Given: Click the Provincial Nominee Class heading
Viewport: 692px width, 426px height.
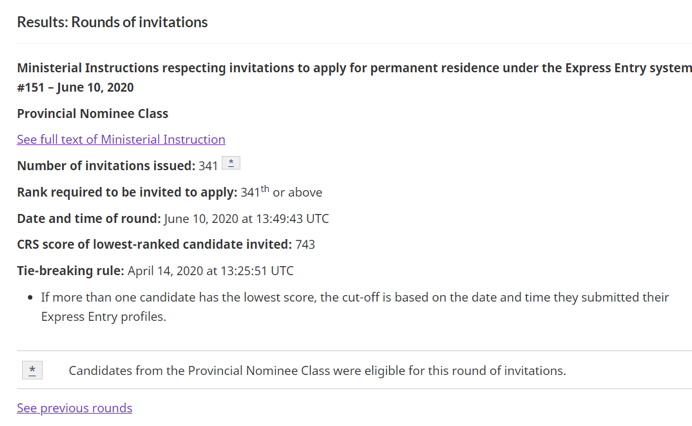Looking at the screenshot, I should click(92, 113).
